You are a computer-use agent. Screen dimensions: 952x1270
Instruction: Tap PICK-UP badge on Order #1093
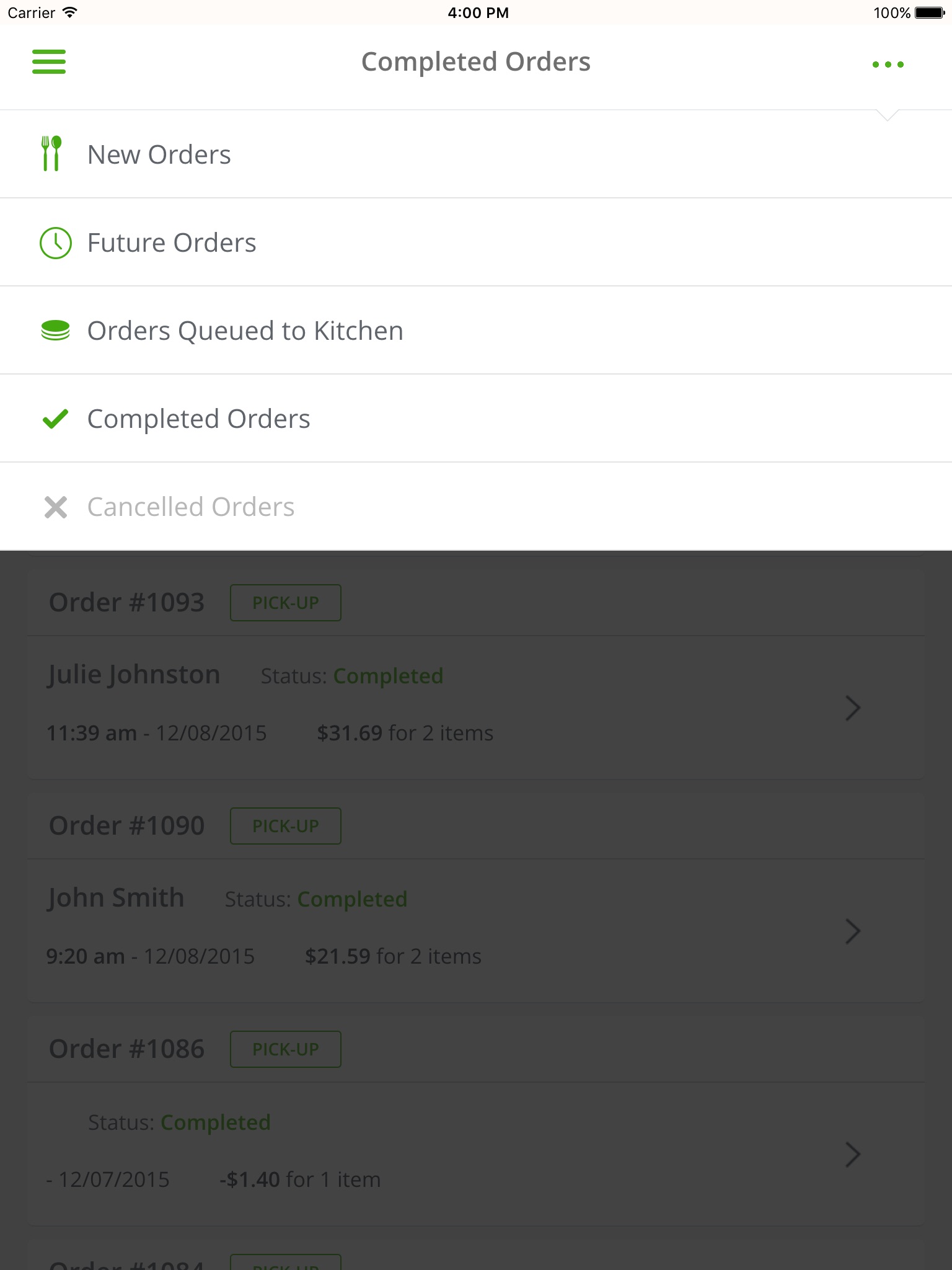[x=286, y=603]
